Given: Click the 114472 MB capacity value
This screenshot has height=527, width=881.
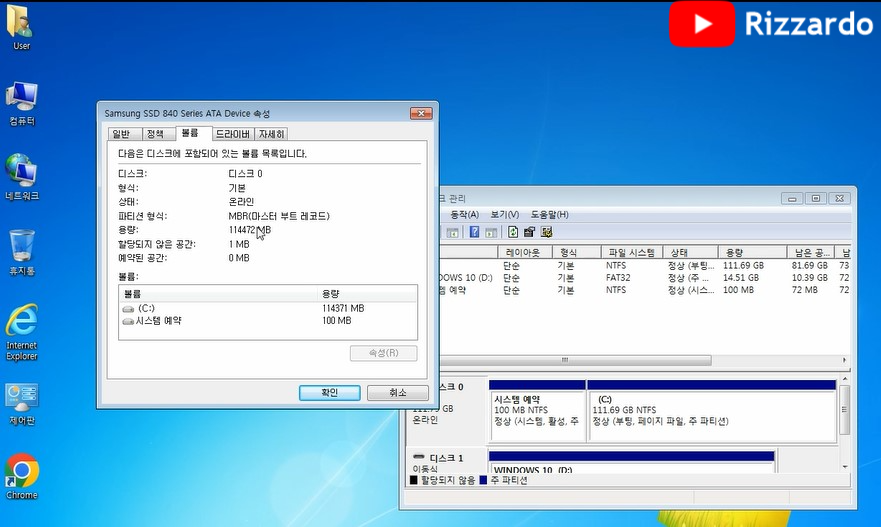Looking at the screenshot, I should [250, 230].
